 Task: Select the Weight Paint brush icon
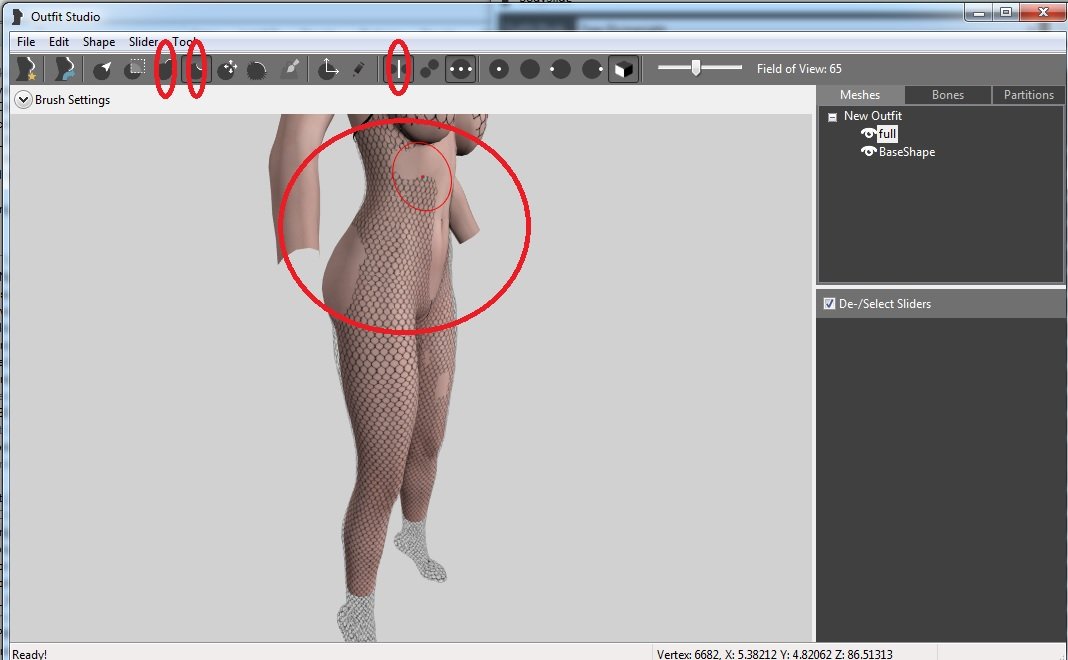[291, 70]
